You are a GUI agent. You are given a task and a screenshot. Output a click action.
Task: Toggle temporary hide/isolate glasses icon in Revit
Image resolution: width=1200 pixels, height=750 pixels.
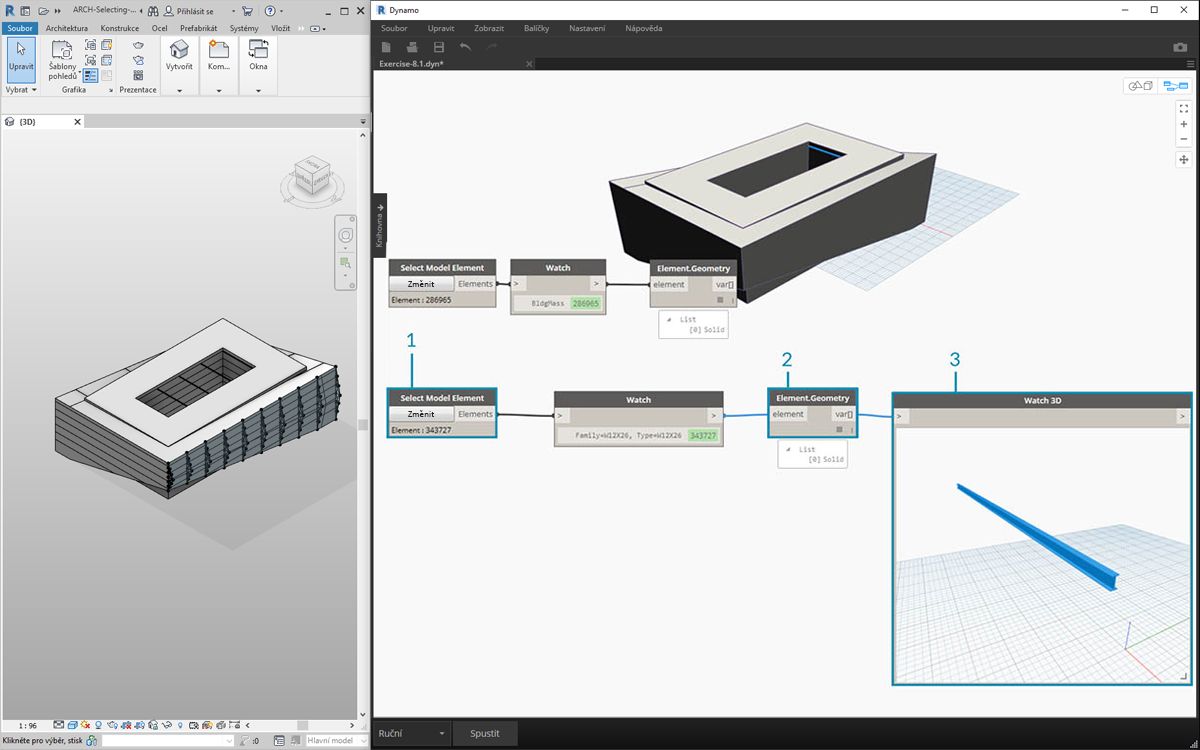pyautogui.click(x=167, y=724)
